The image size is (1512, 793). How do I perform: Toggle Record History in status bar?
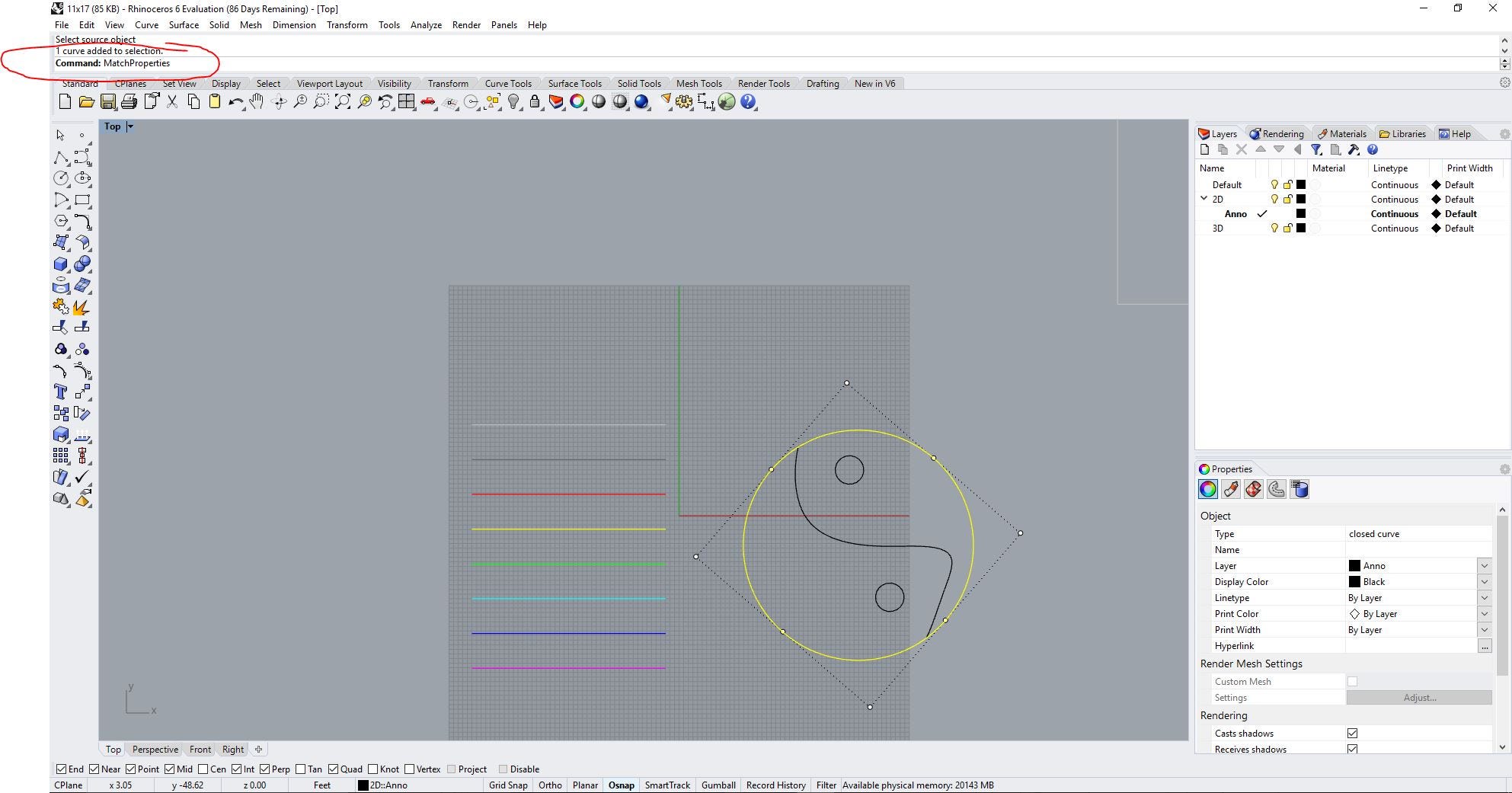(775, 785)
